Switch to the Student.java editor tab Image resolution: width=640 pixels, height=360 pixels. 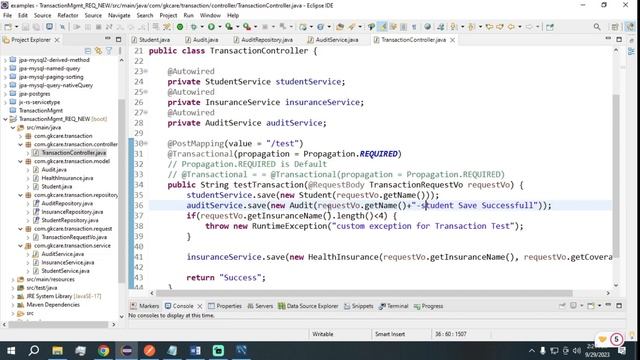point(150,40)
